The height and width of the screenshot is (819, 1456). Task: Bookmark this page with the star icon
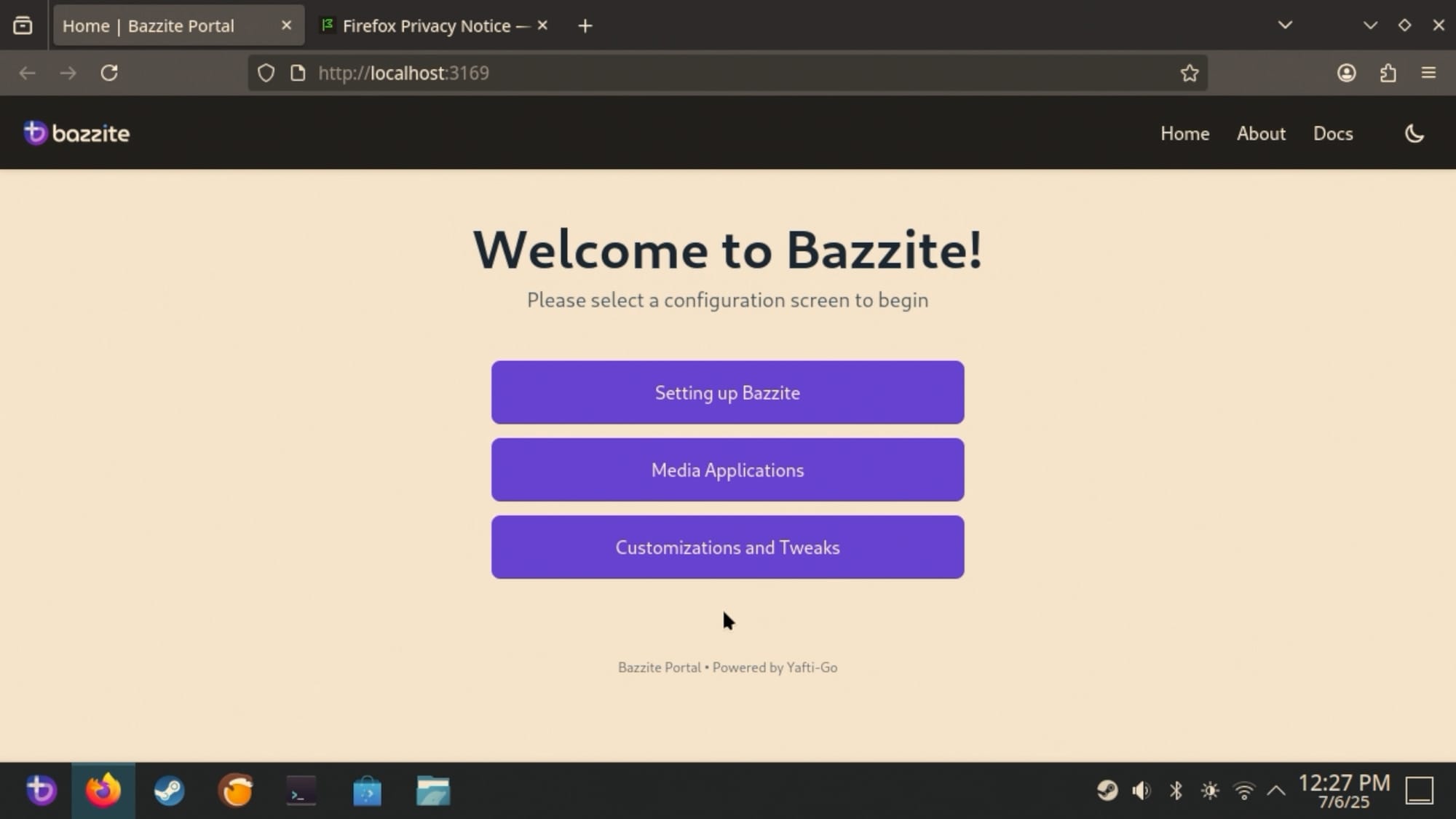click(x=1189, y=73)
